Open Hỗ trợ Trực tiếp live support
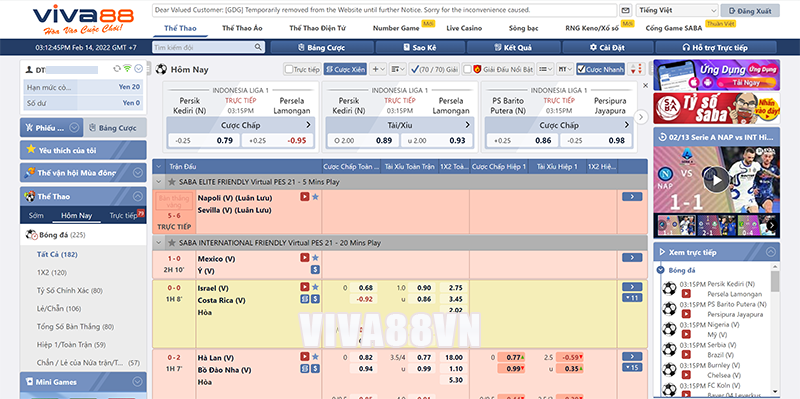Viewport: 800px width, 399px height. pos(716,47)
